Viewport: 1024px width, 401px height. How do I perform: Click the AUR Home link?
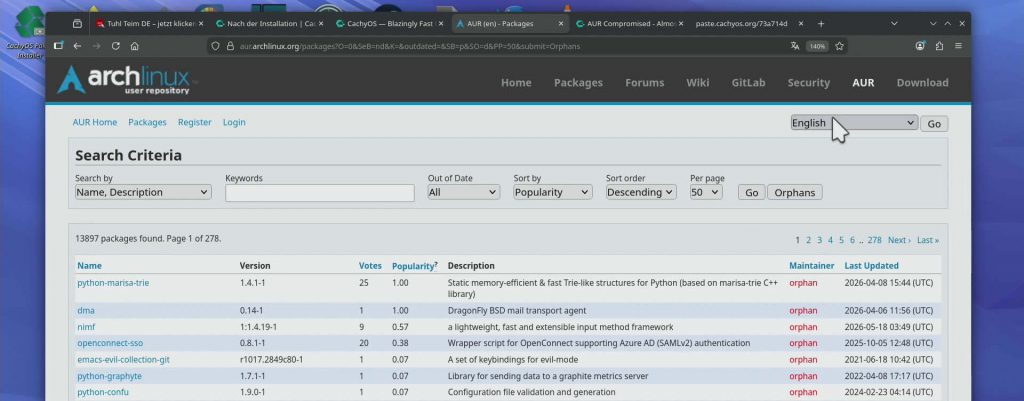click(95, 122)
